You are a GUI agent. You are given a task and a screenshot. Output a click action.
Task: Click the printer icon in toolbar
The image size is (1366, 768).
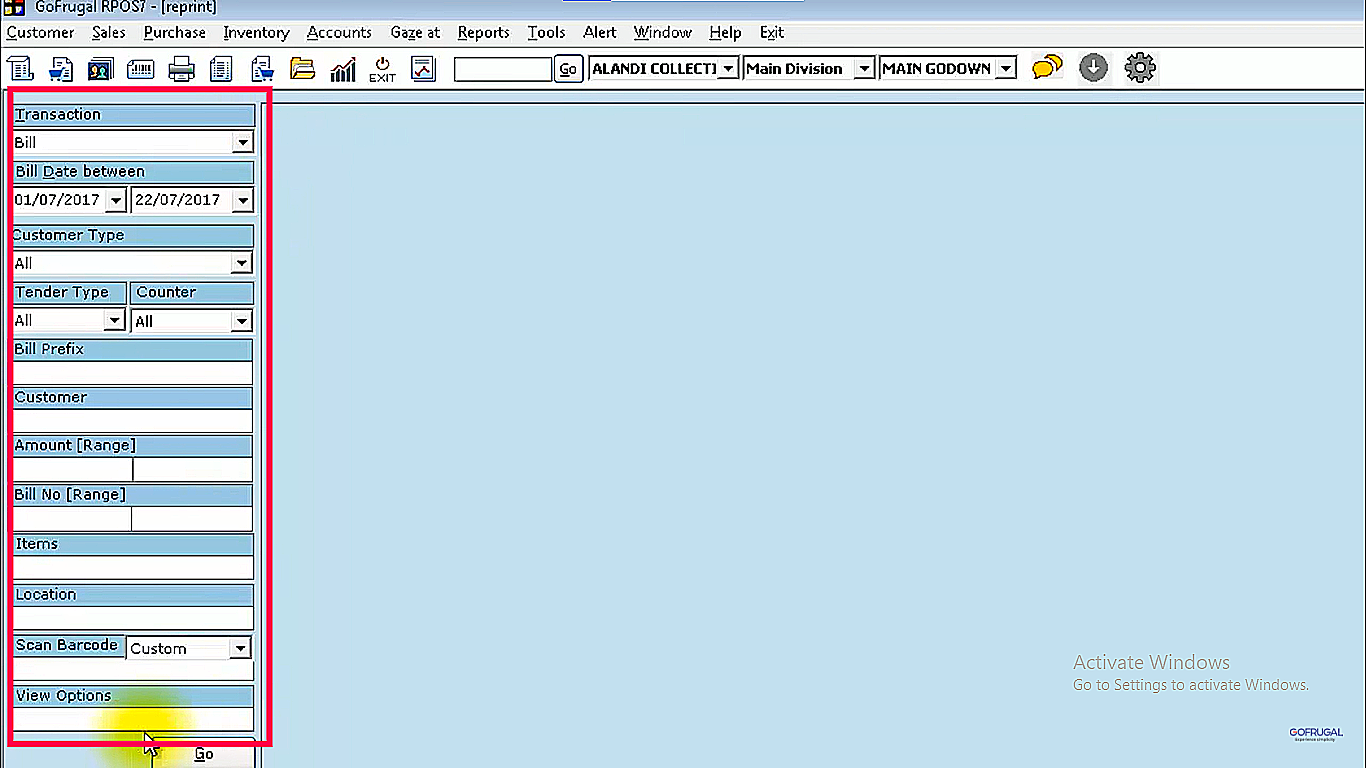[x=181, y=69]
